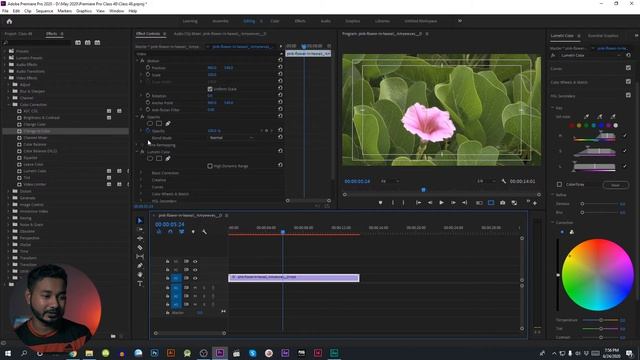
Task: Open Program monitor settings wrench
Action: pos(504,181)
